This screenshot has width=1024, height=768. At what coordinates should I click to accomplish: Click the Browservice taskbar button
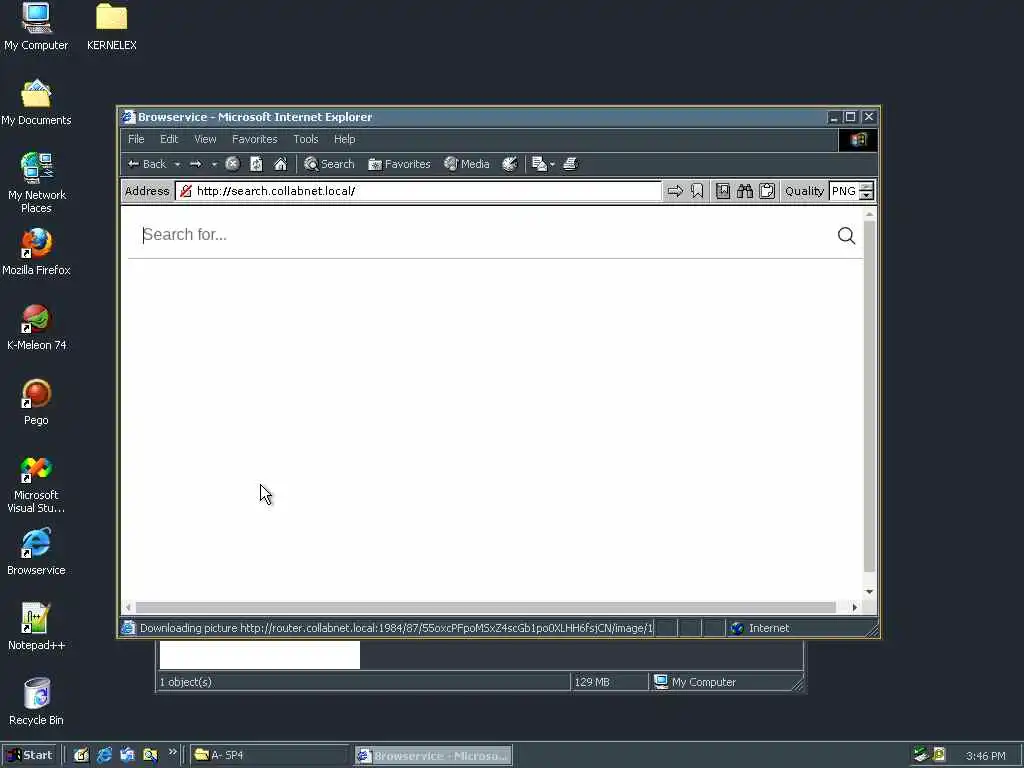(x=433, y=755)
